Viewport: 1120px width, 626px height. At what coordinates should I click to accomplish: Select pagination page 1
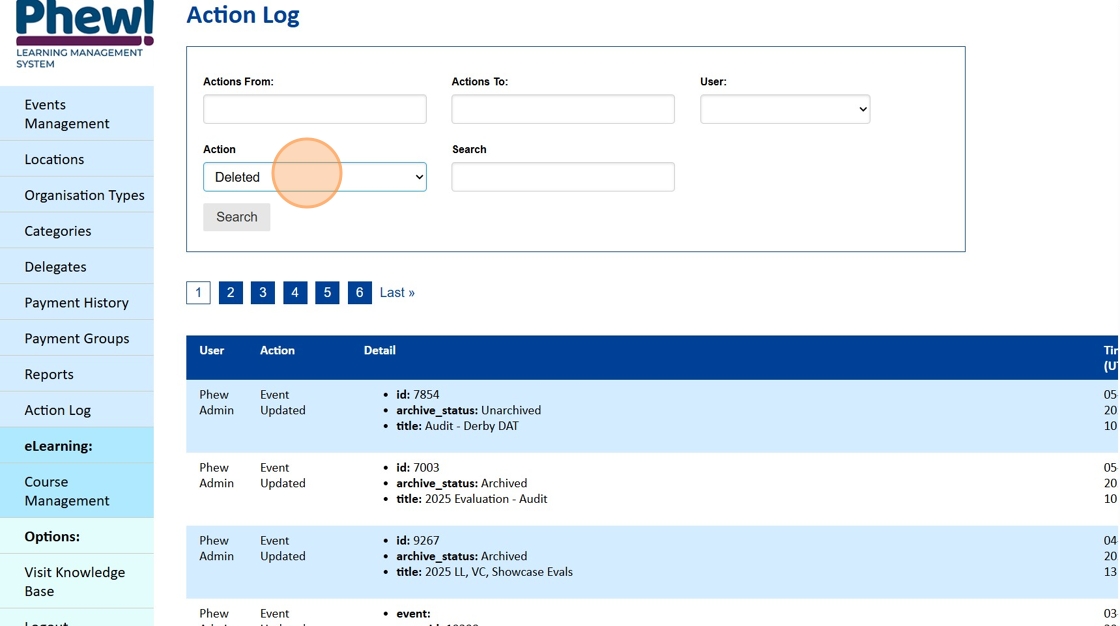click(x=198, y=292)
